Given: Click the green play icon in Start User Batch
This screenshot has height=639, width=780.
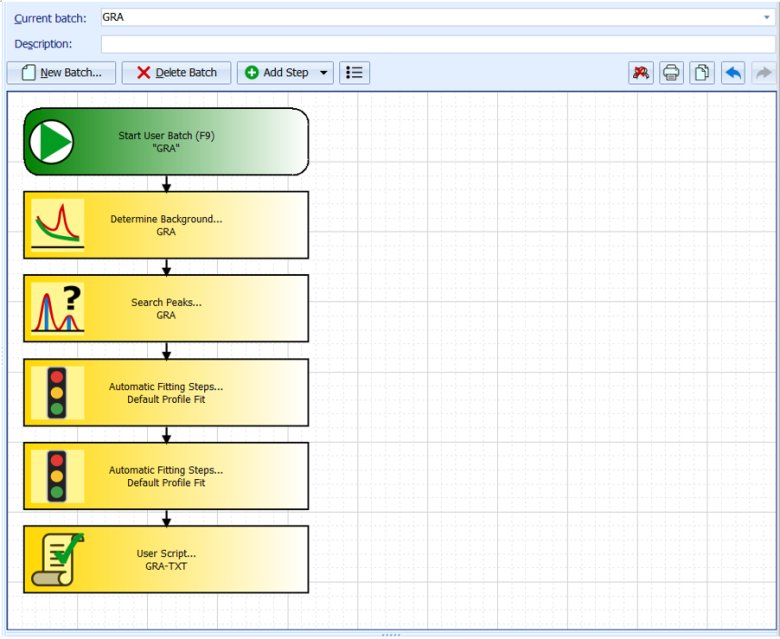Looking at the screenshot, I should tap(51, 142).
